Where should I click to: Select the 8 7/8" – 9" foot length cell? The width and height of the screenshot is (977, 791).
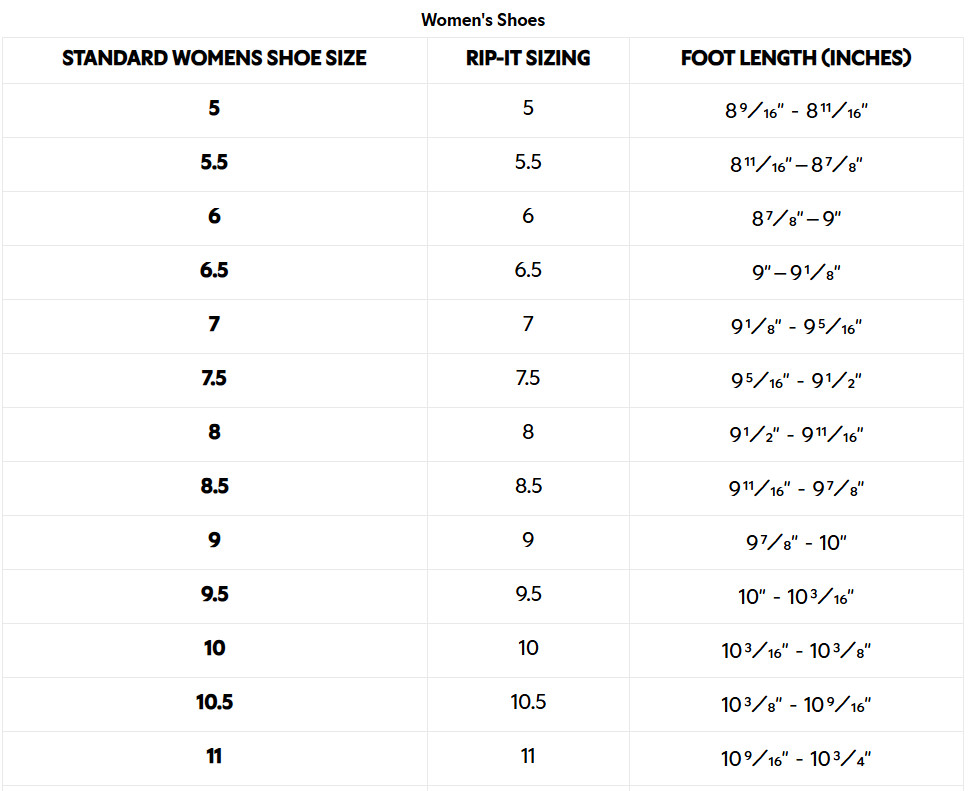tap(796, 219)
